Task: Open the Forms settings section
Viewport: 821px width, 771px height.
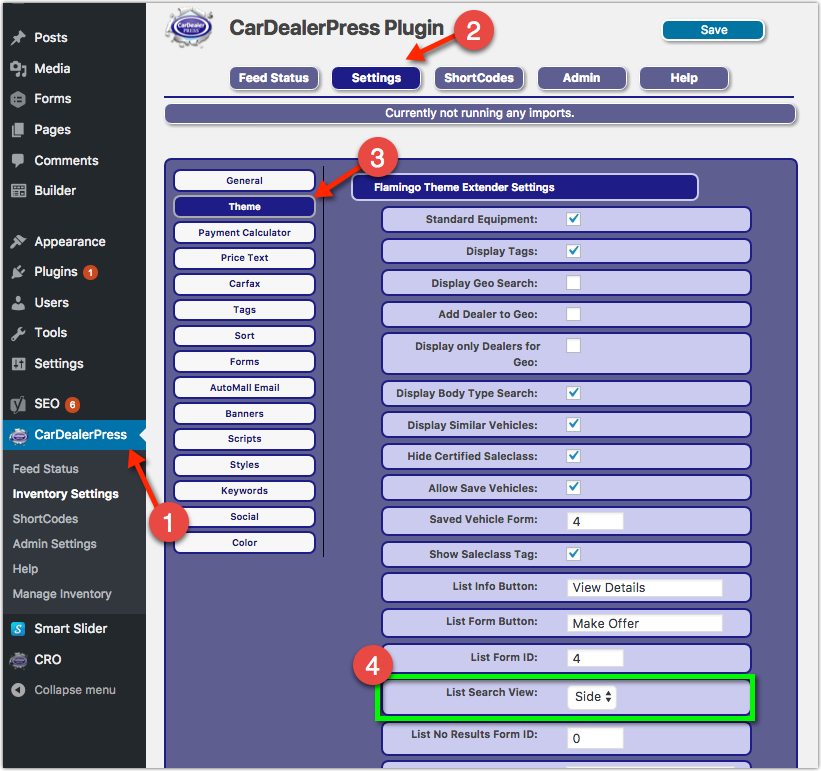Action: point(245,362)
